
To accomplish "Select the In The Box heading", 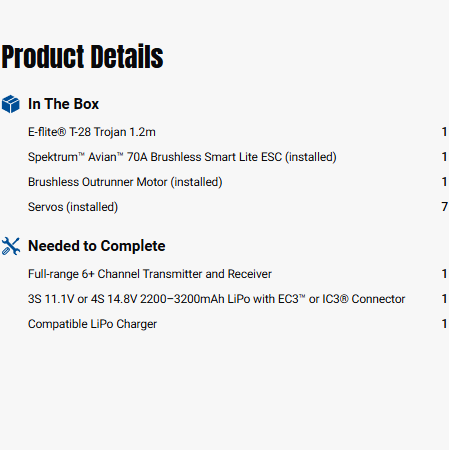I will click(63, 104).
